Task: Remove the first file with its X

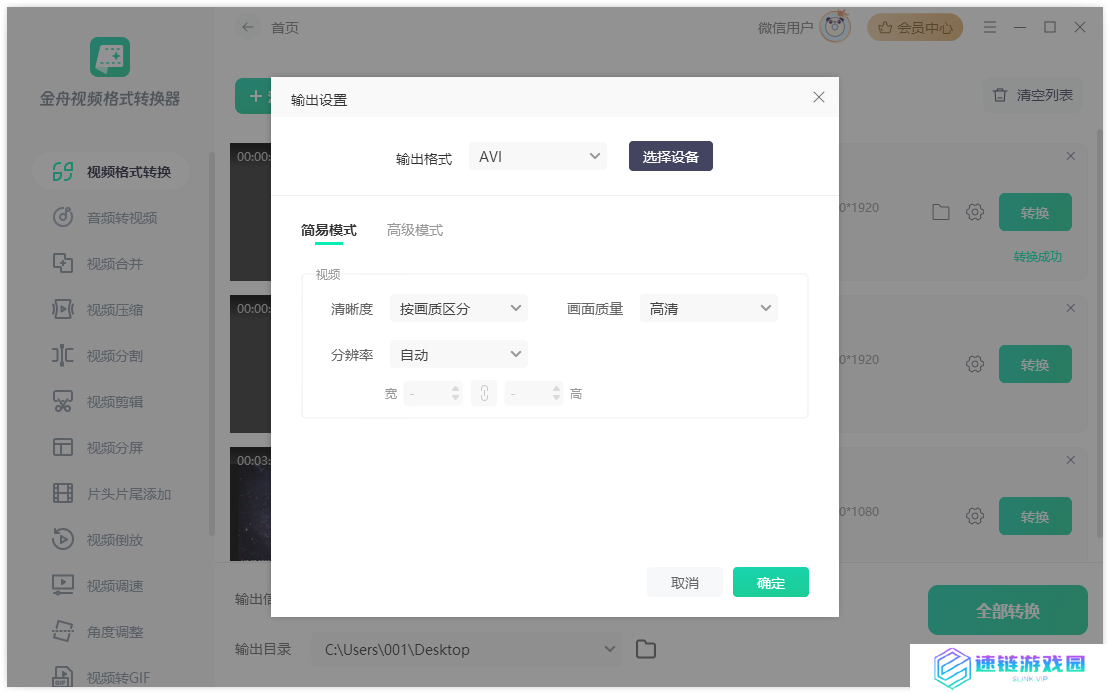Action: click(x=1070, y=156)
